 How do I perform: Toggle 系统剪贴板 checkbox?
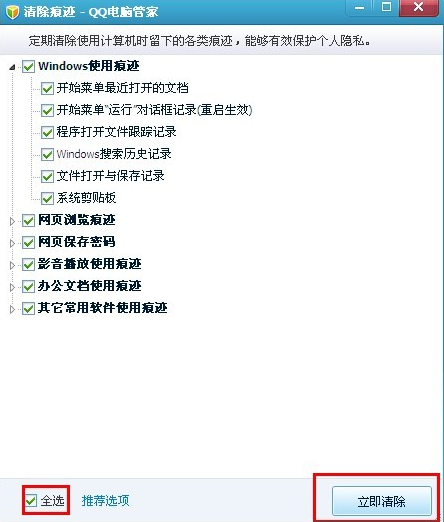coord(47,198)
